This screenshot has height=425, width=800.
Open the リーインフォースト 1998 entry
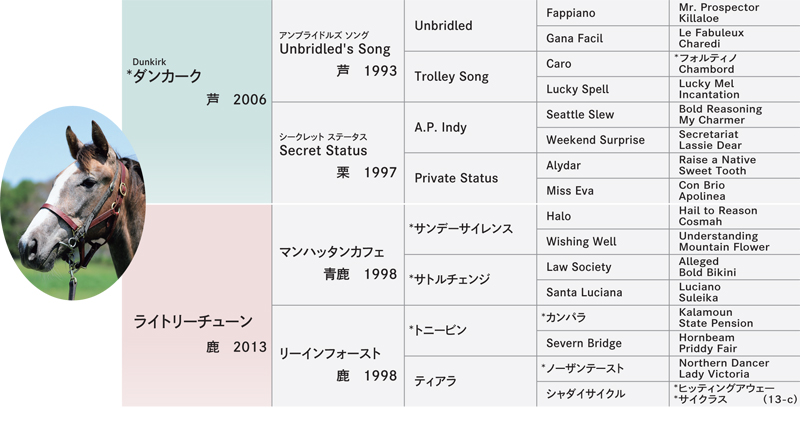[x=338, y=356]
